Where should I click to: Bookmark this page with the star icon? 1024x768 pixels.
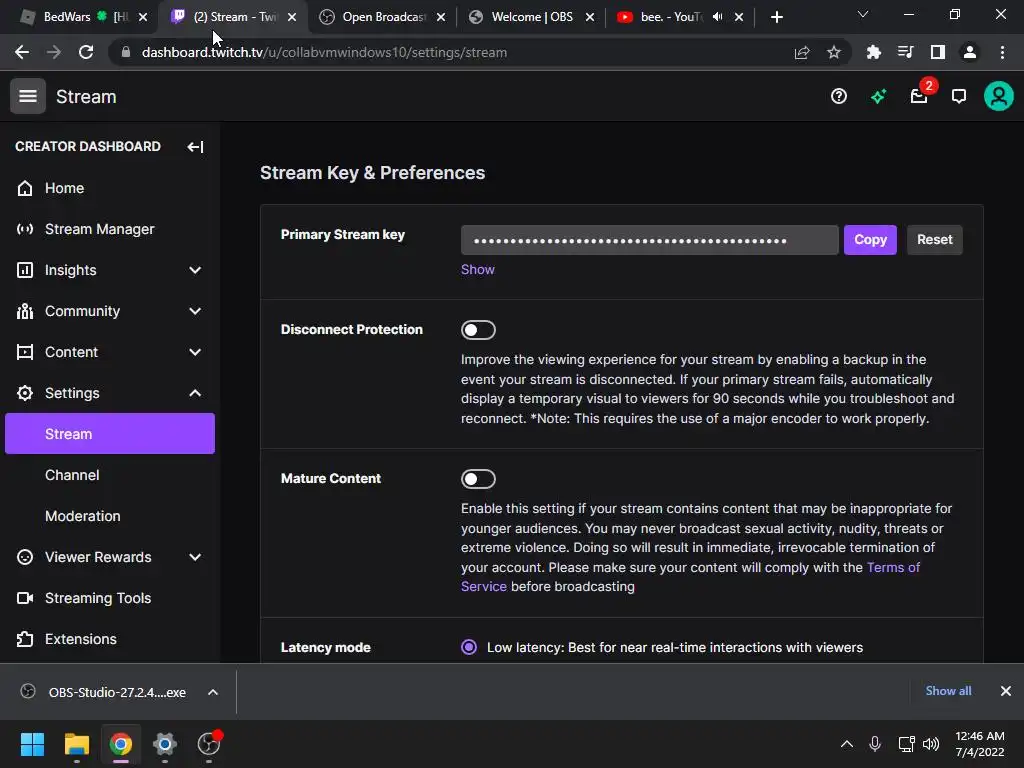(833, 52)
